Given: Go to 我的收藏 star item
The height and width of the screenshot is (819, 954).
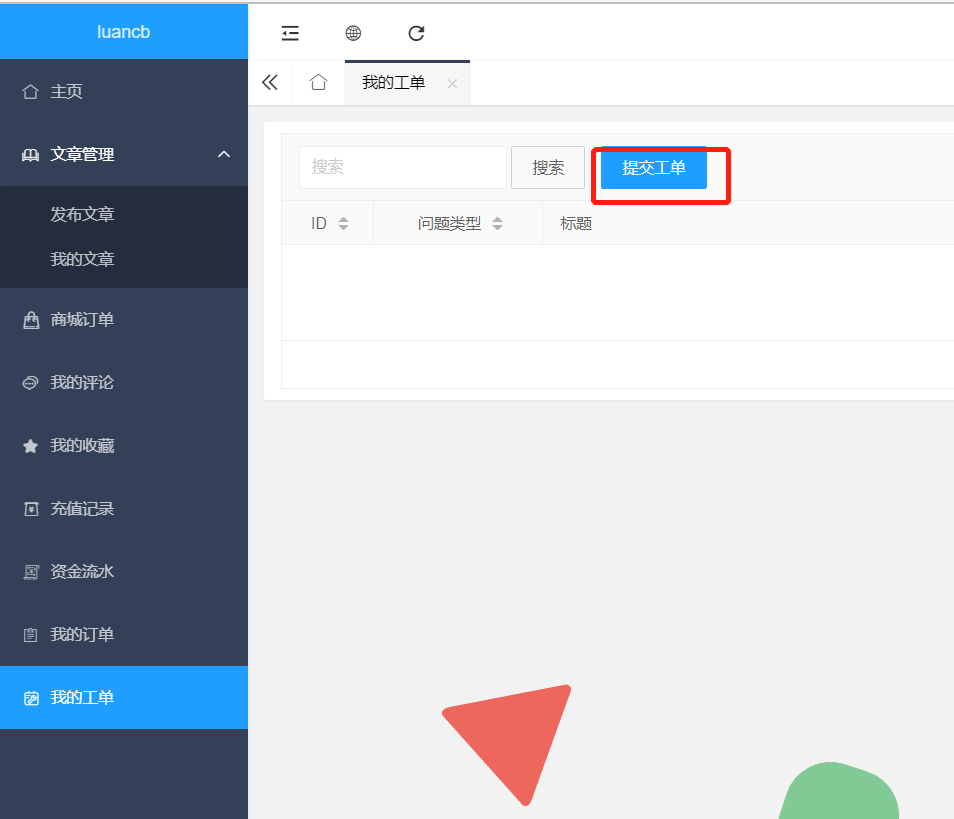Looking at the screenshot, I should coord(82,446).
